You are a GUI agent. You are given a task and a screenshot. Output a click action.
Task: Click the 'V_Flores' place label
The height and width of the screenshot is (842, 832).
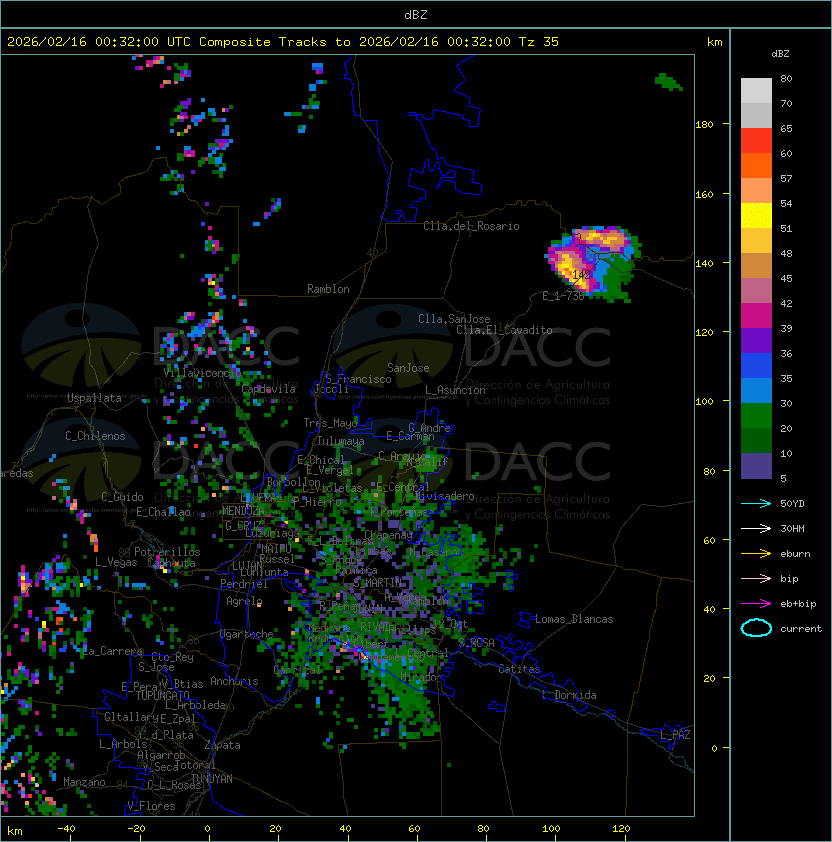[x=151, y=806]
